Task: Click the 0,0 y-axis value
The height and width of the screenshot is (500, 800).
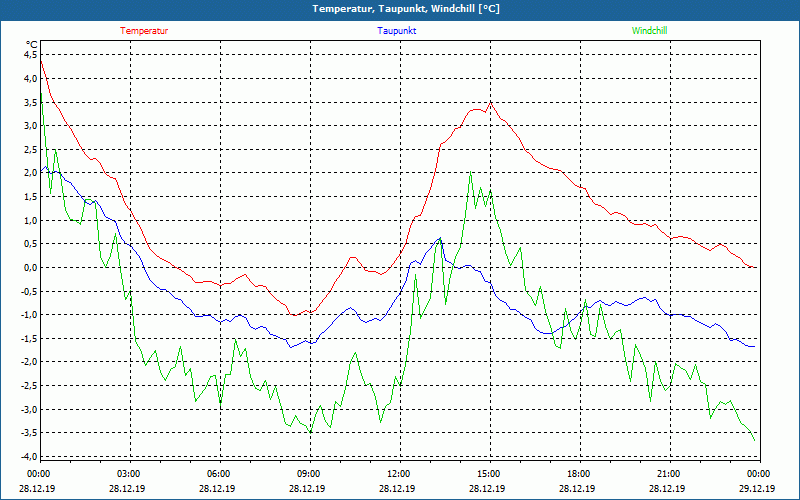Action: (x=30, y=267)
